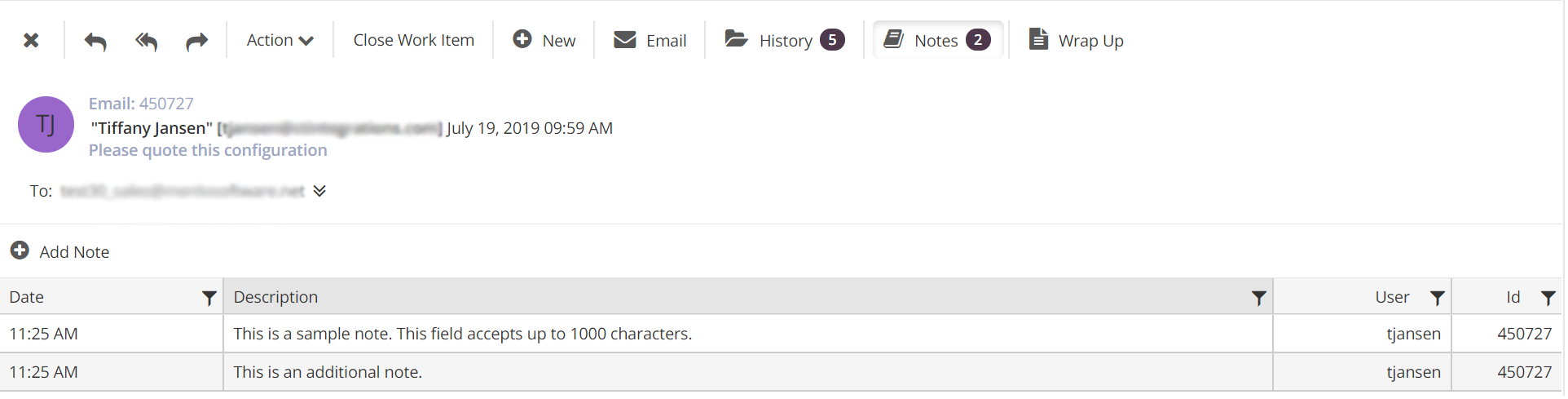This screenshot has width=1568, height=399.
Task: Filter the Date column
Action: click(x=209, y=298)
